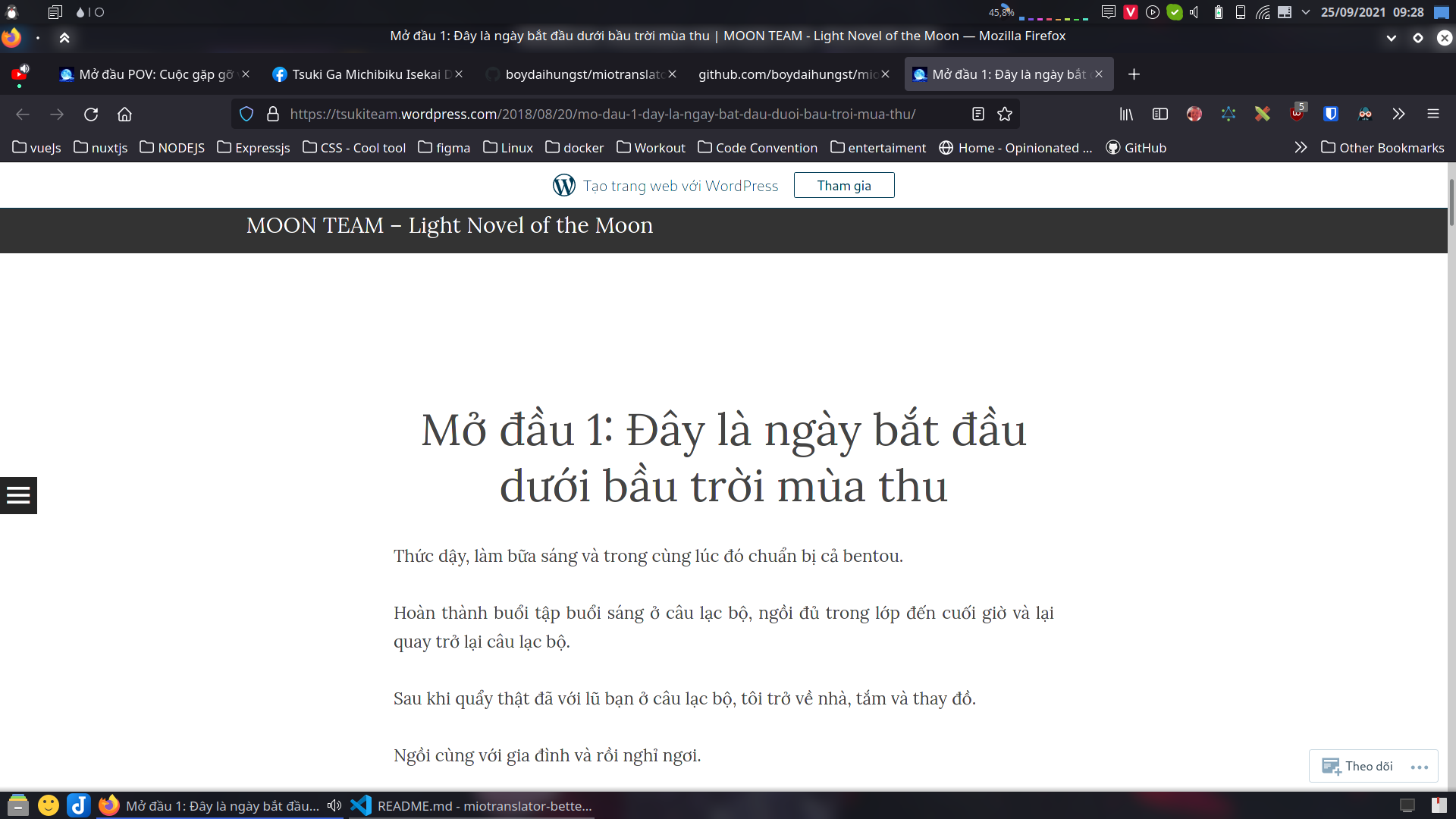
Task: Open the Firefox Library toolbar icon
Action: point(1125,114)
